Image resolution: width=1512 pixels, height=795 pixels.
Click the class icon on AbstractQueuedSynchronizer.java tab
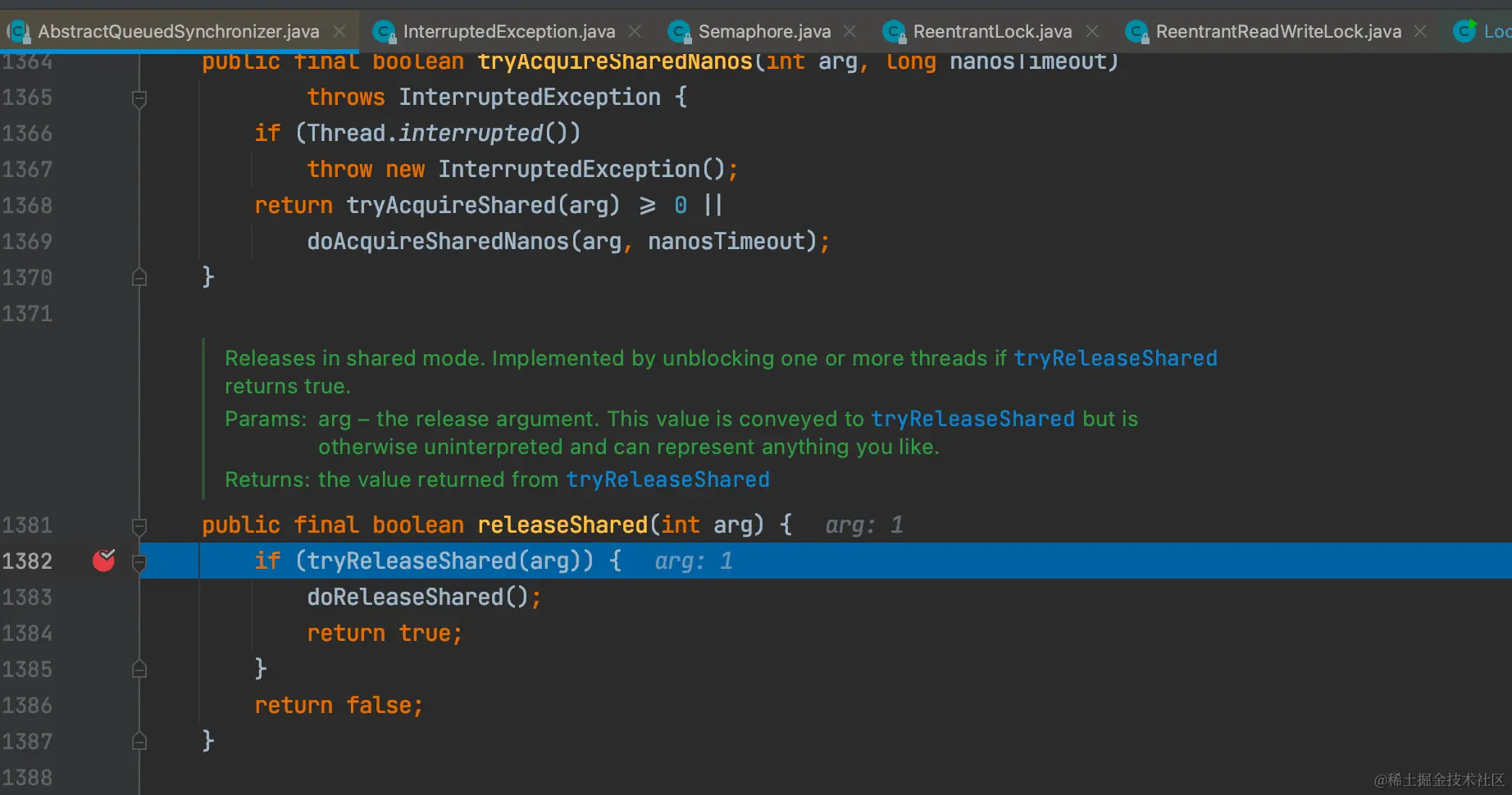[x=18, y=32]
